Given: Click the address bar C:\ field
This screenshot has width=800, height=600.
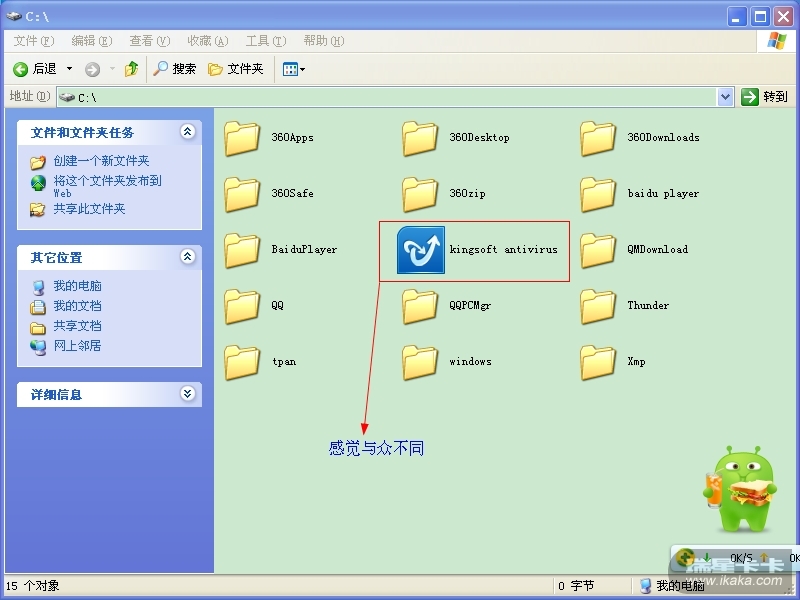Looking at the screenshot, I should 387,96.
